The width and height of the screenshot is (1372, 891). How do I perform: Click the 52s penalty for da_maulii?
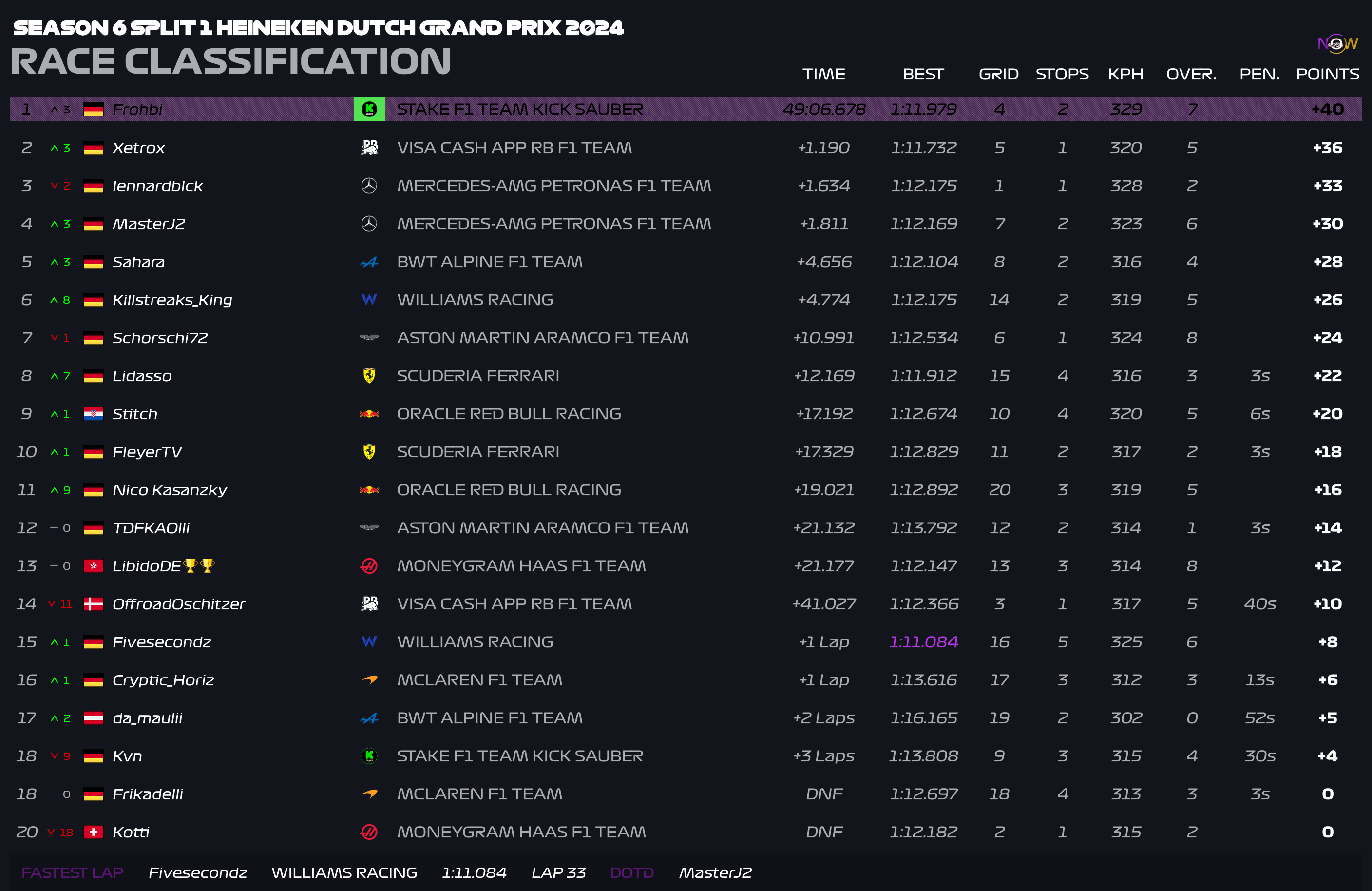1259,718
